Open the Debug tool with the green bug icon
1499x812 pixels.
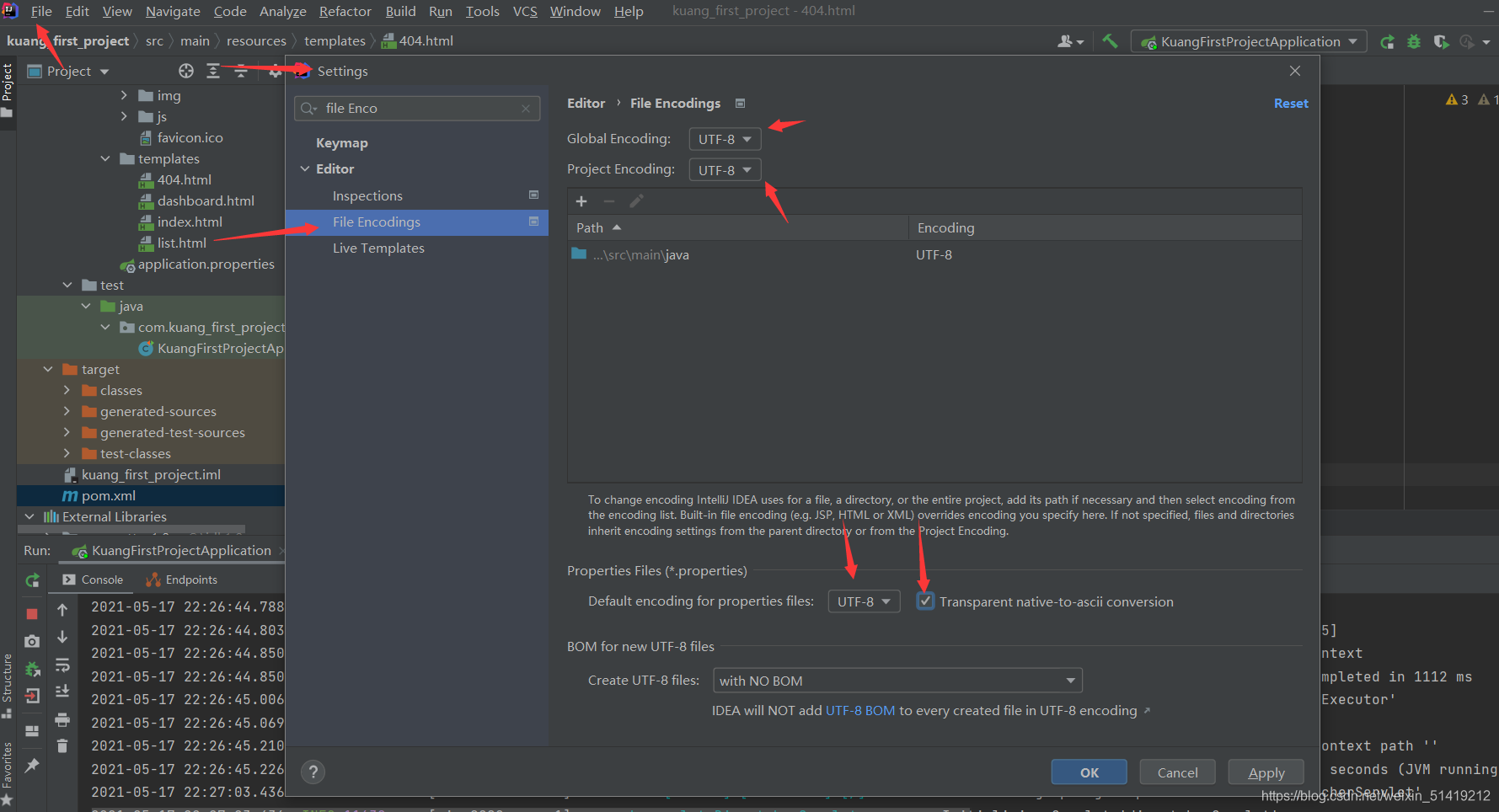1414,40
